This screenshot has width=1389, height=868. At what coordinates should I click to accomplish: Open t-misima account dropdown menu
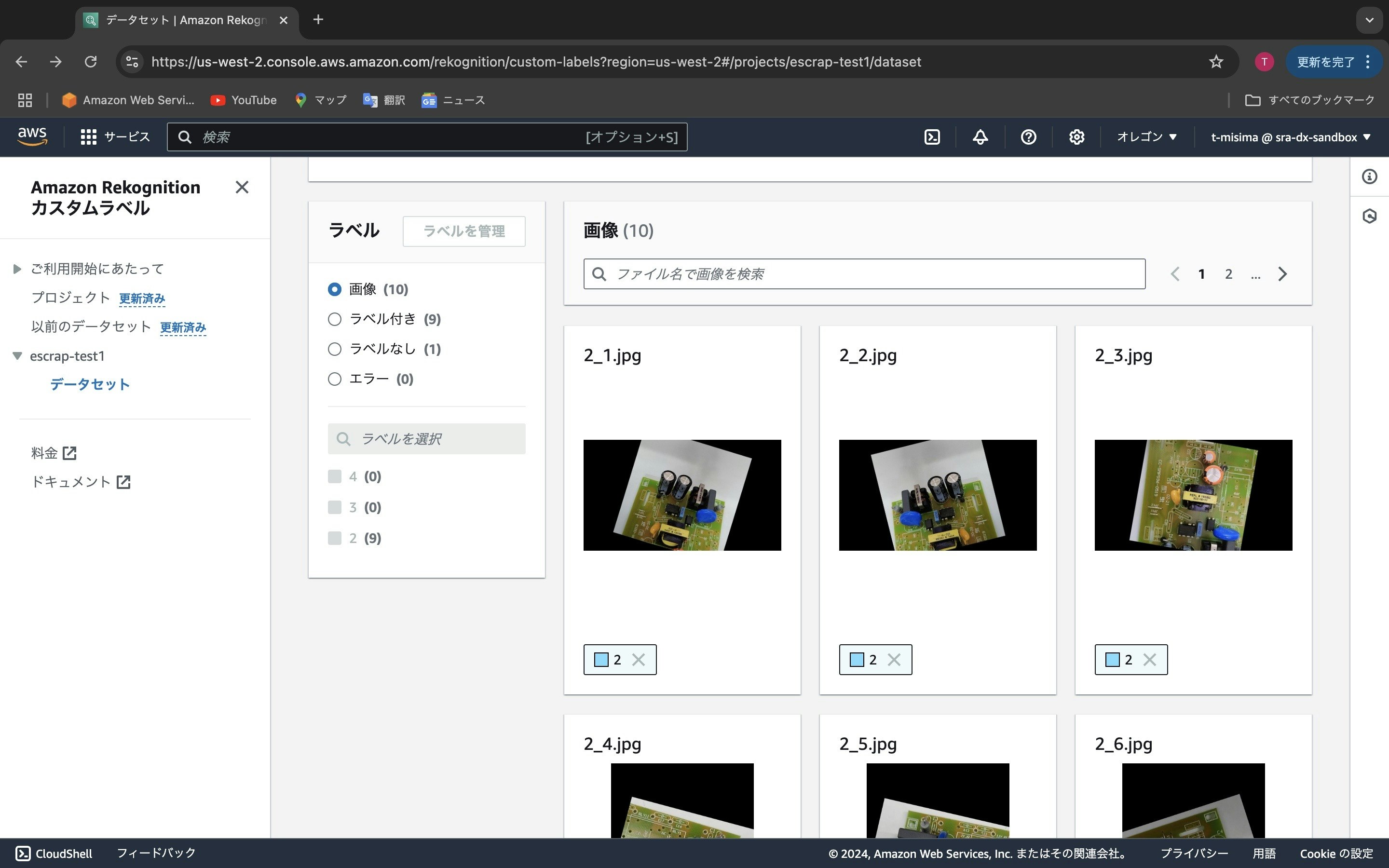coord(1290,137)
